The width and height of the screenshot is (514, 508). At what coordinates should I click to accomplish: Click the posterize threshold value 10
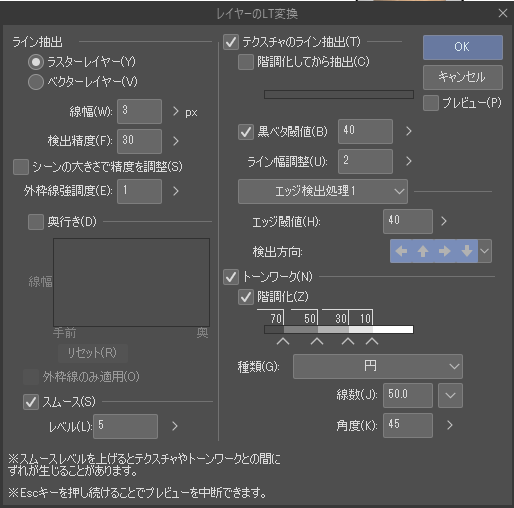coord(365,318)
